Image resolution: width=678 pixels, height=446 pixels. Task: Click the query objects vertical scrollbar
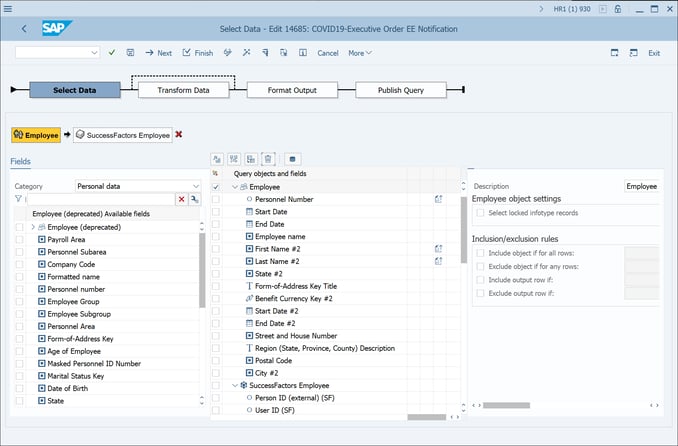pyautogui.click(x=464, y=229)
